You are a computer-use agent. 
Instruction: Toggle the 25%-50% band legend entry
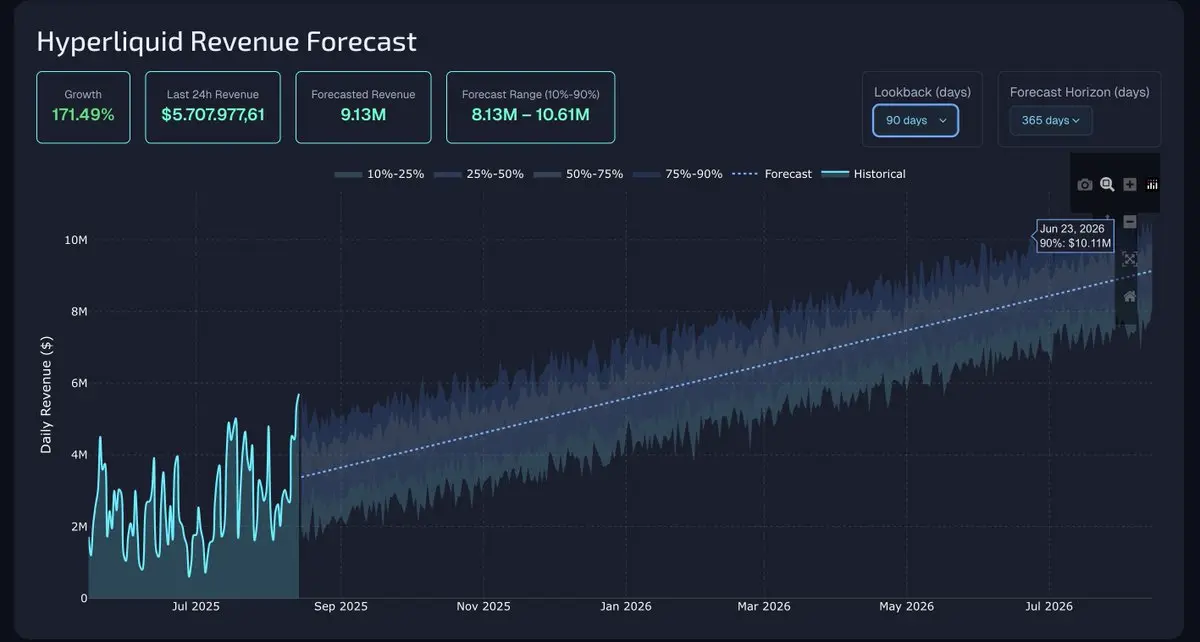(479, 174)
